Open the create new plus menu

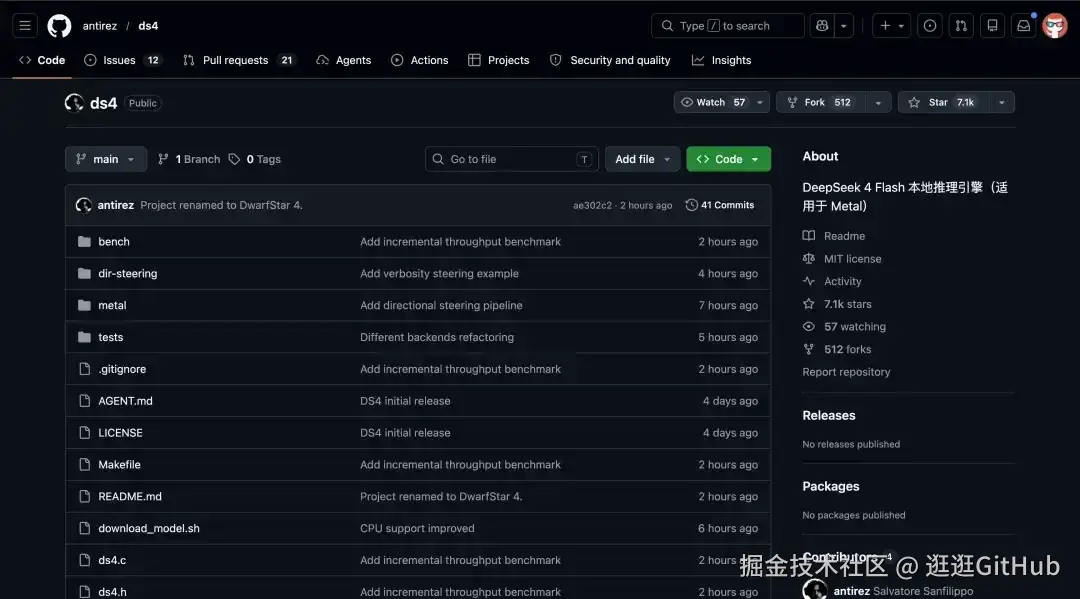891,25
